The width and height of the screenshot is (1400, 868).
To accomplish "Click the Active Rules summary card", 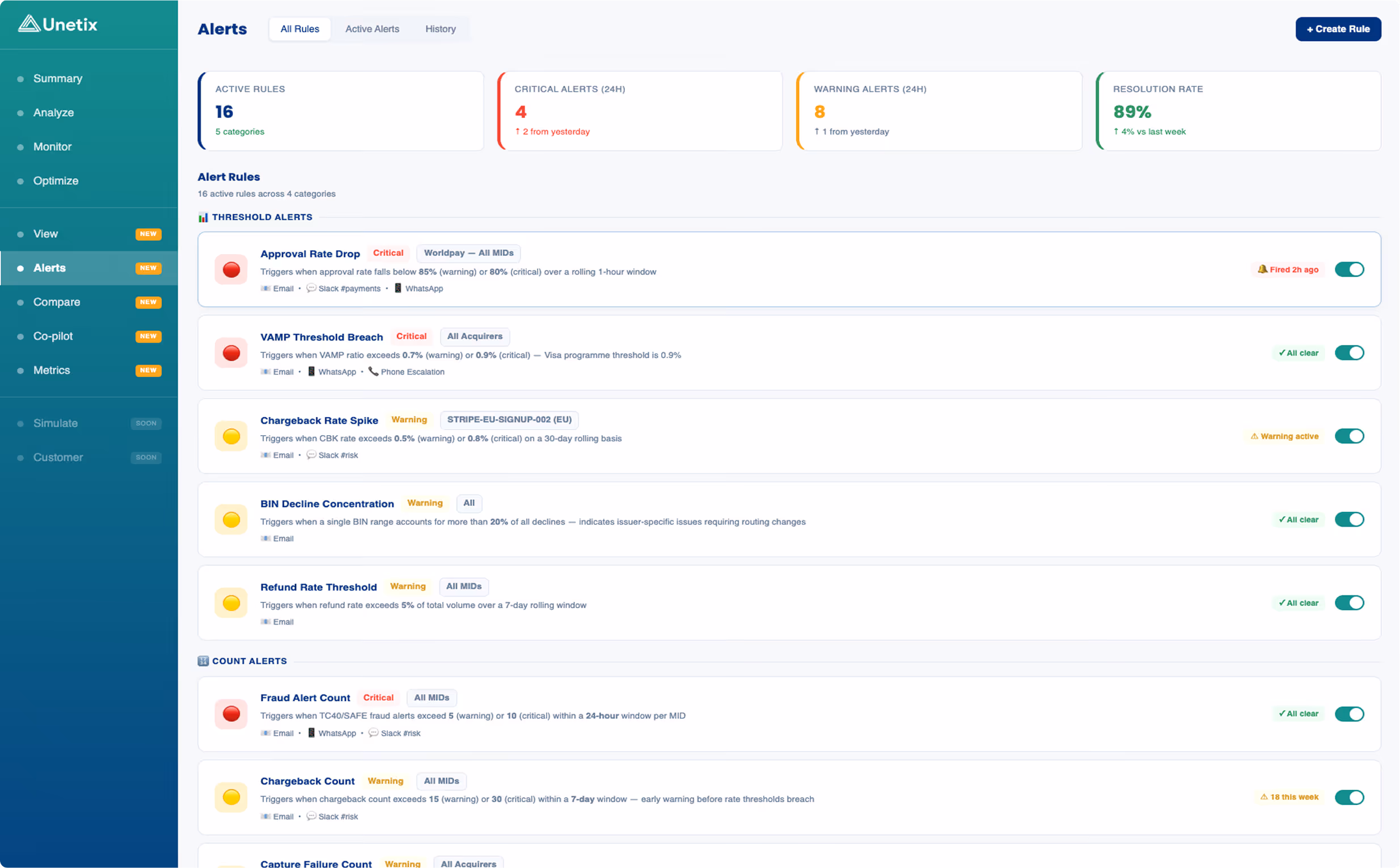I will click(x=341, y=111).
